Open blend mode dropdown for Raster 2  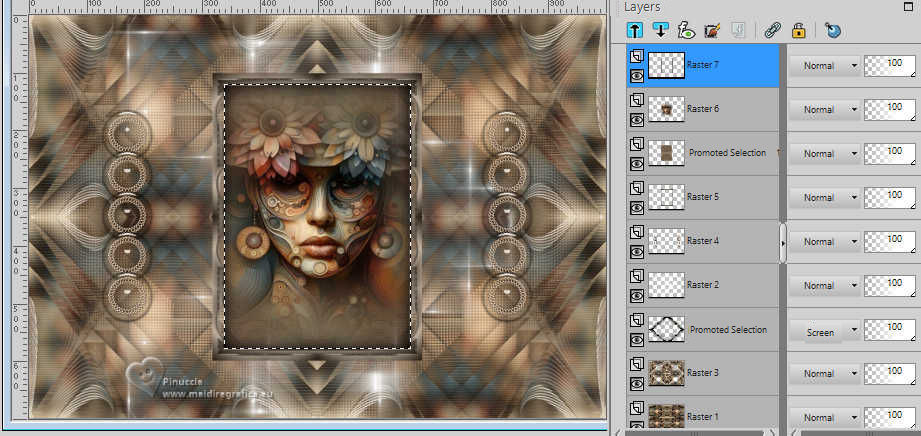click(x=825, y=286)
